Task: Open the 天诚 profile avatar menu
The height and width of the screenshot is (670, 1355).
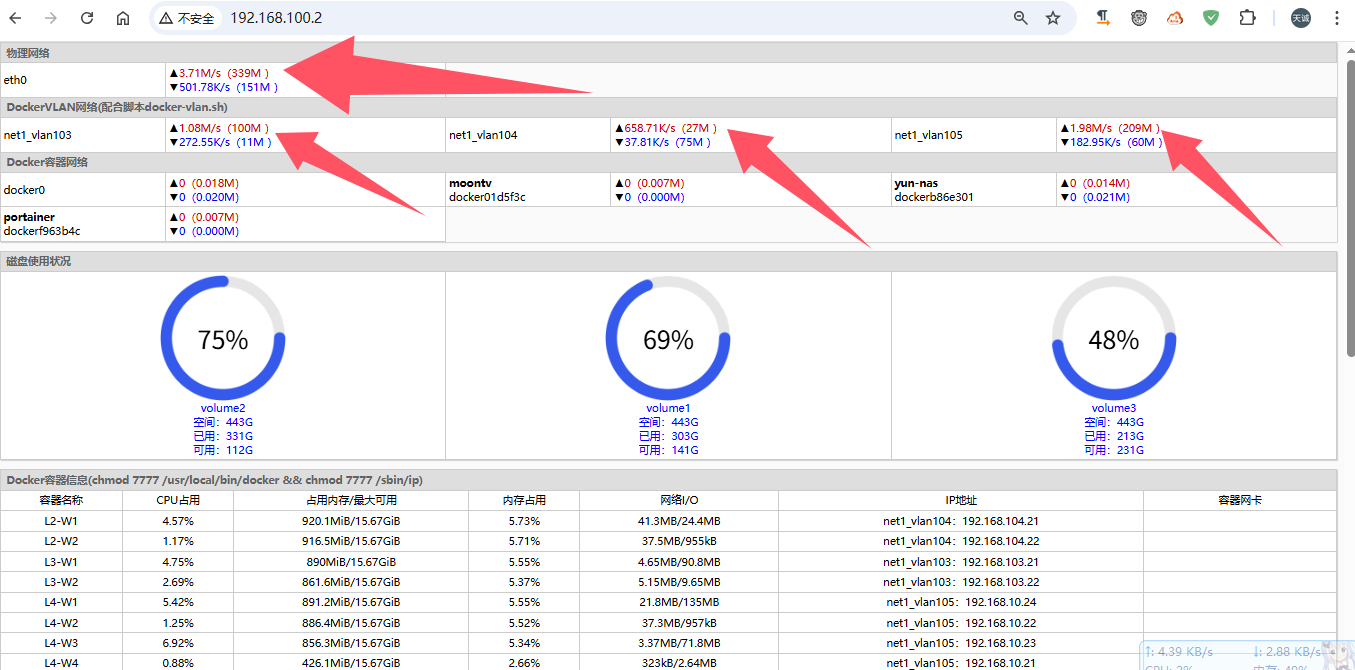Action: [x=1300, y=18]
